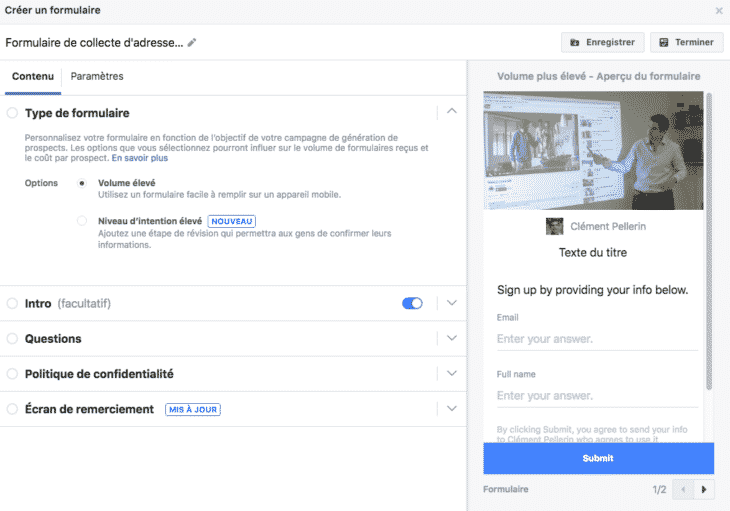
Task: Switch to the Paramètres tab
Action: click(x=97, y=76)
